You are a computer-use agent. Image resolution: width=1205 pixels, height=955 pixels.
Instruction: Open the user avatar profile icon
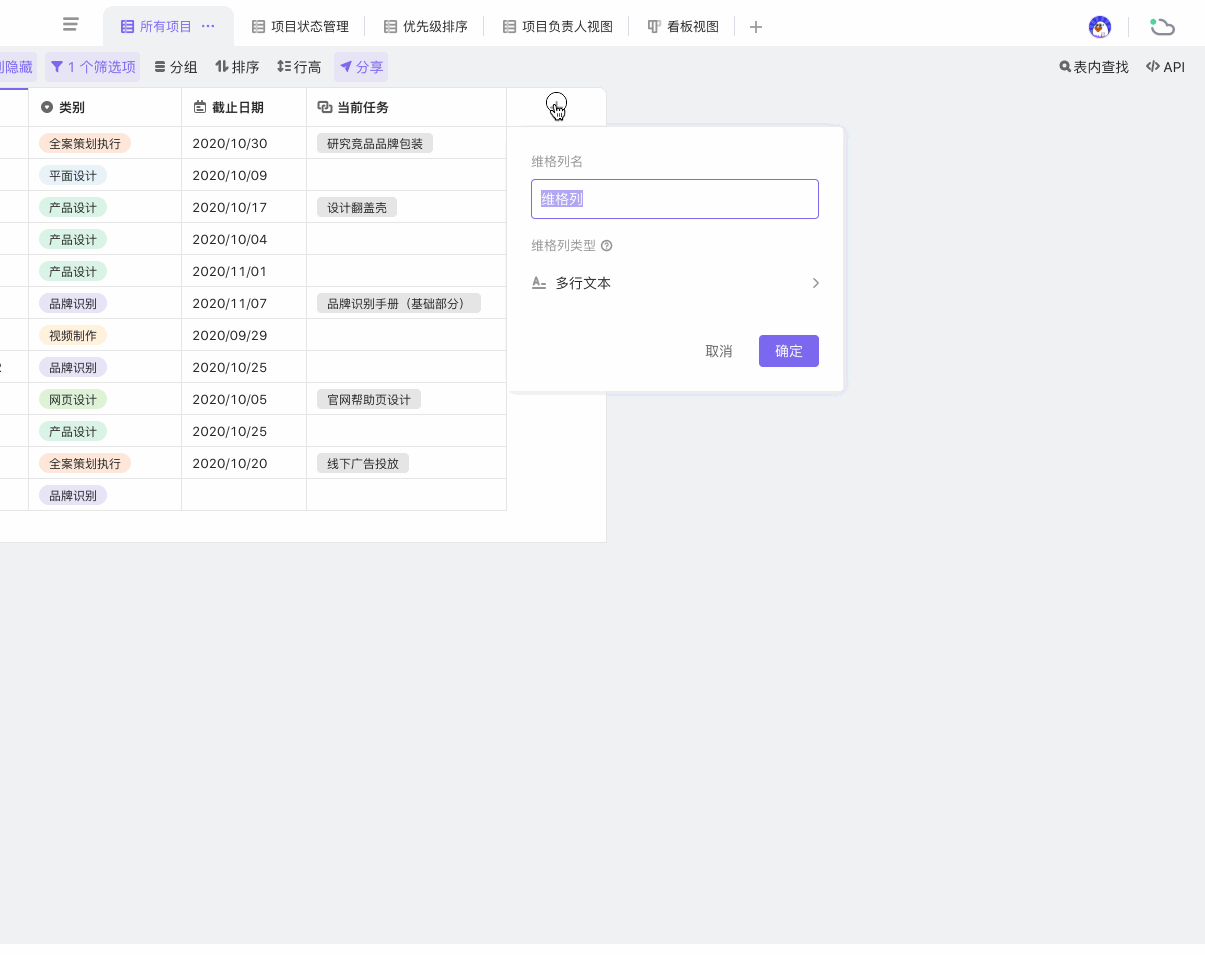coord(1100,27)
